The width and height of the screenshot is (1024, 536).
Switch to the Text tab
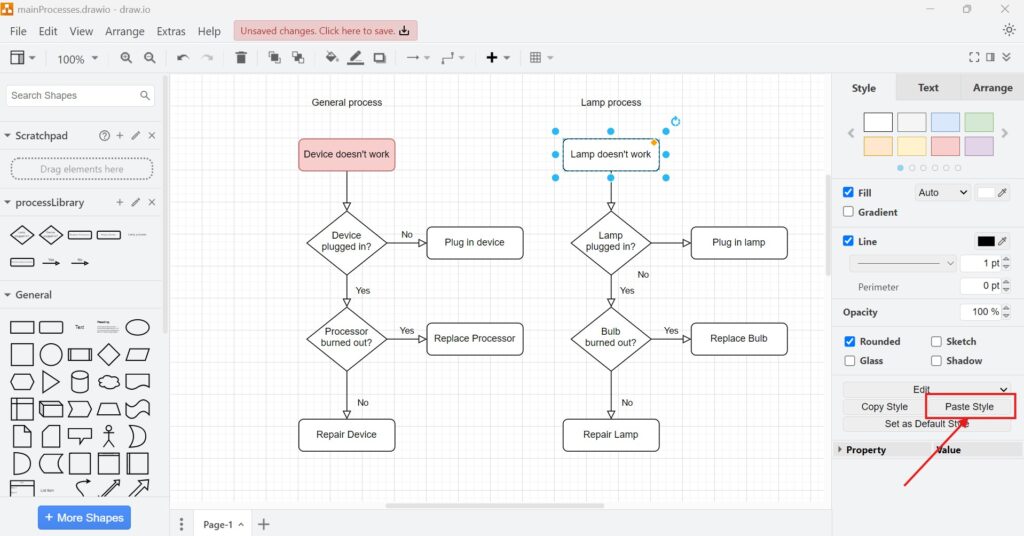[x=928, y=88]
